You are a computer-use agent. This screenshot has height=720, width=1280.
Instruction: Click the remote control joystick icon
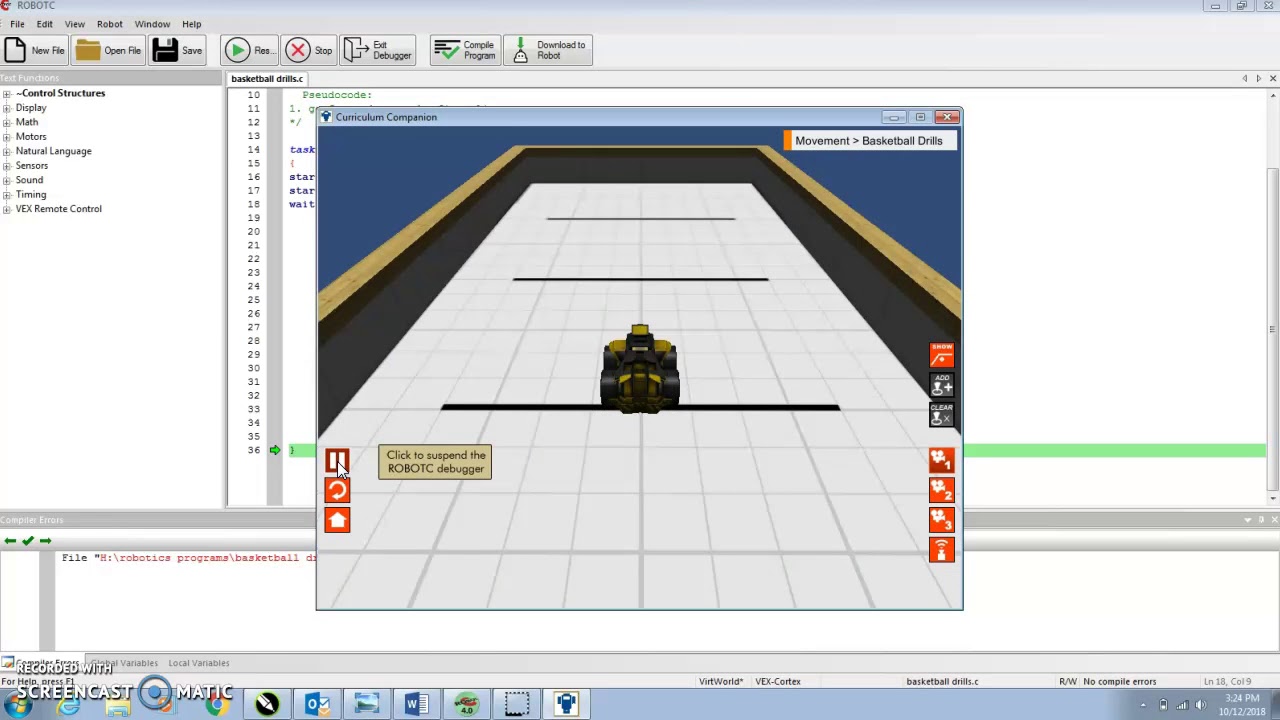pyautogui.click(x=942, y=550)
